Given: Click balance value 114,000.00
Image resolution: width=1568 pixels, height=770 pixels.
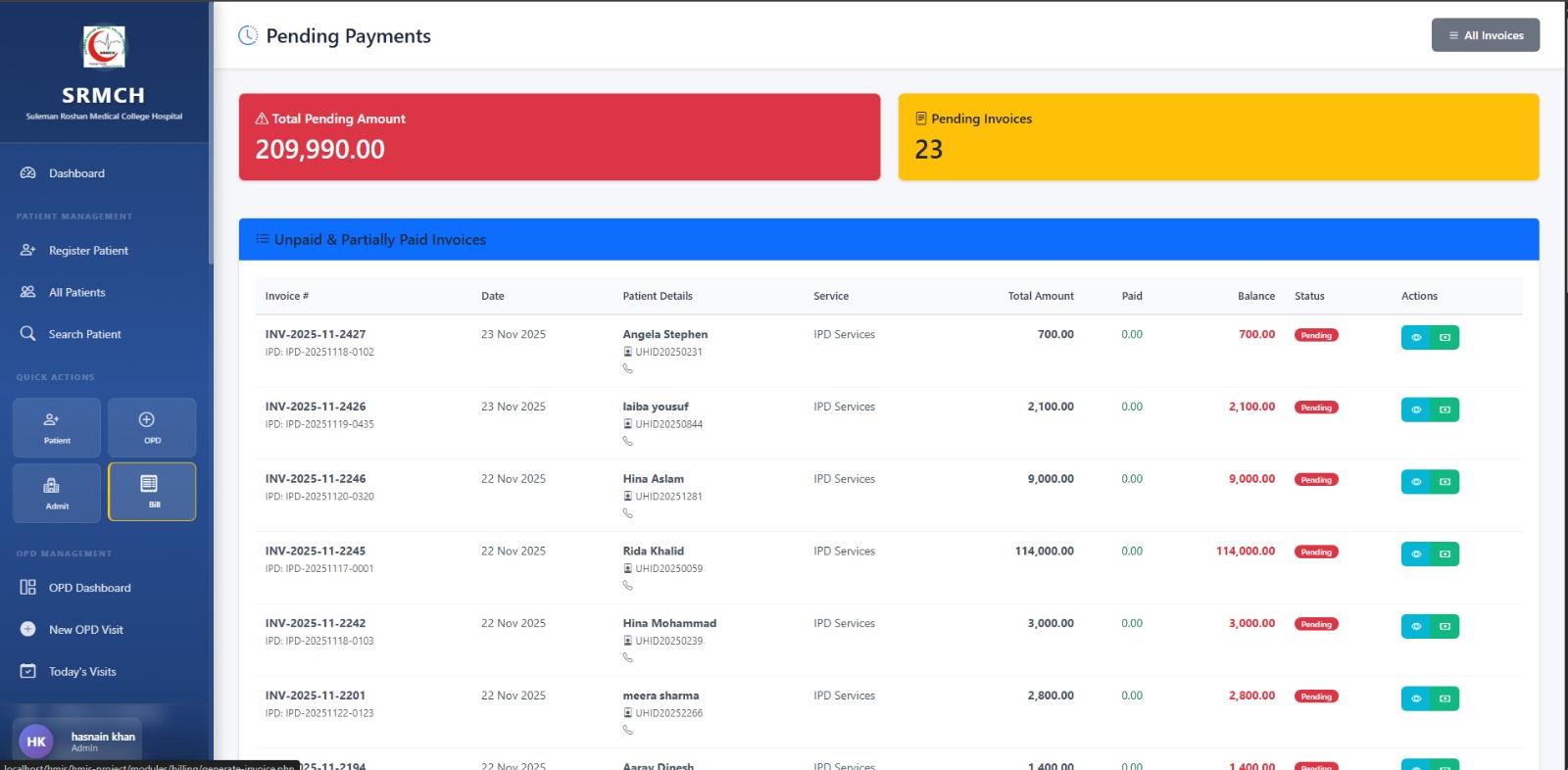Looking at the screenshot, I should pyautogui.click(x=1246, y=551).
